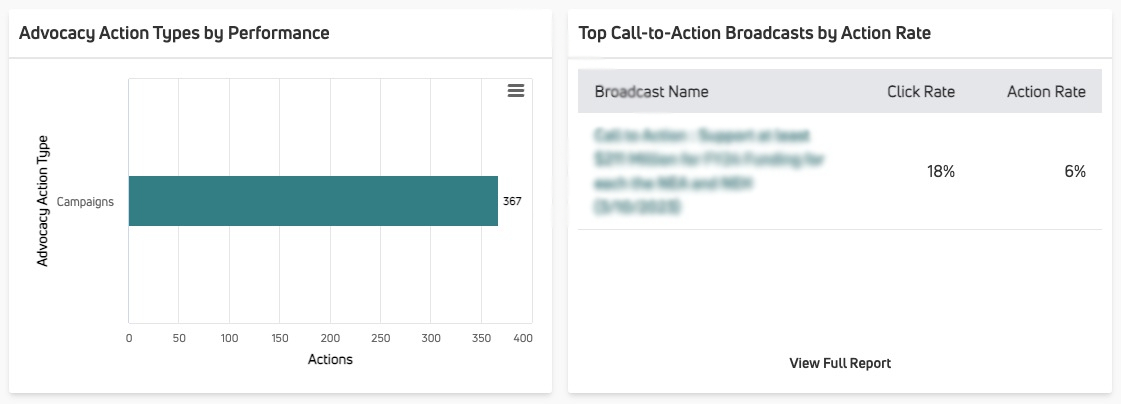Open the chart hamburger menu icon
Viewport: 1121px width, 404px height.
(x=515, y=90)
